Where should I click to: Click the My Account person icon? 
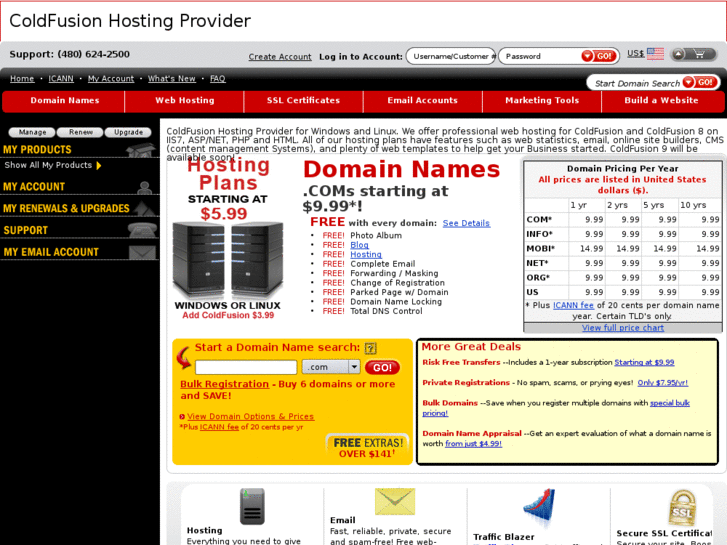145,187
